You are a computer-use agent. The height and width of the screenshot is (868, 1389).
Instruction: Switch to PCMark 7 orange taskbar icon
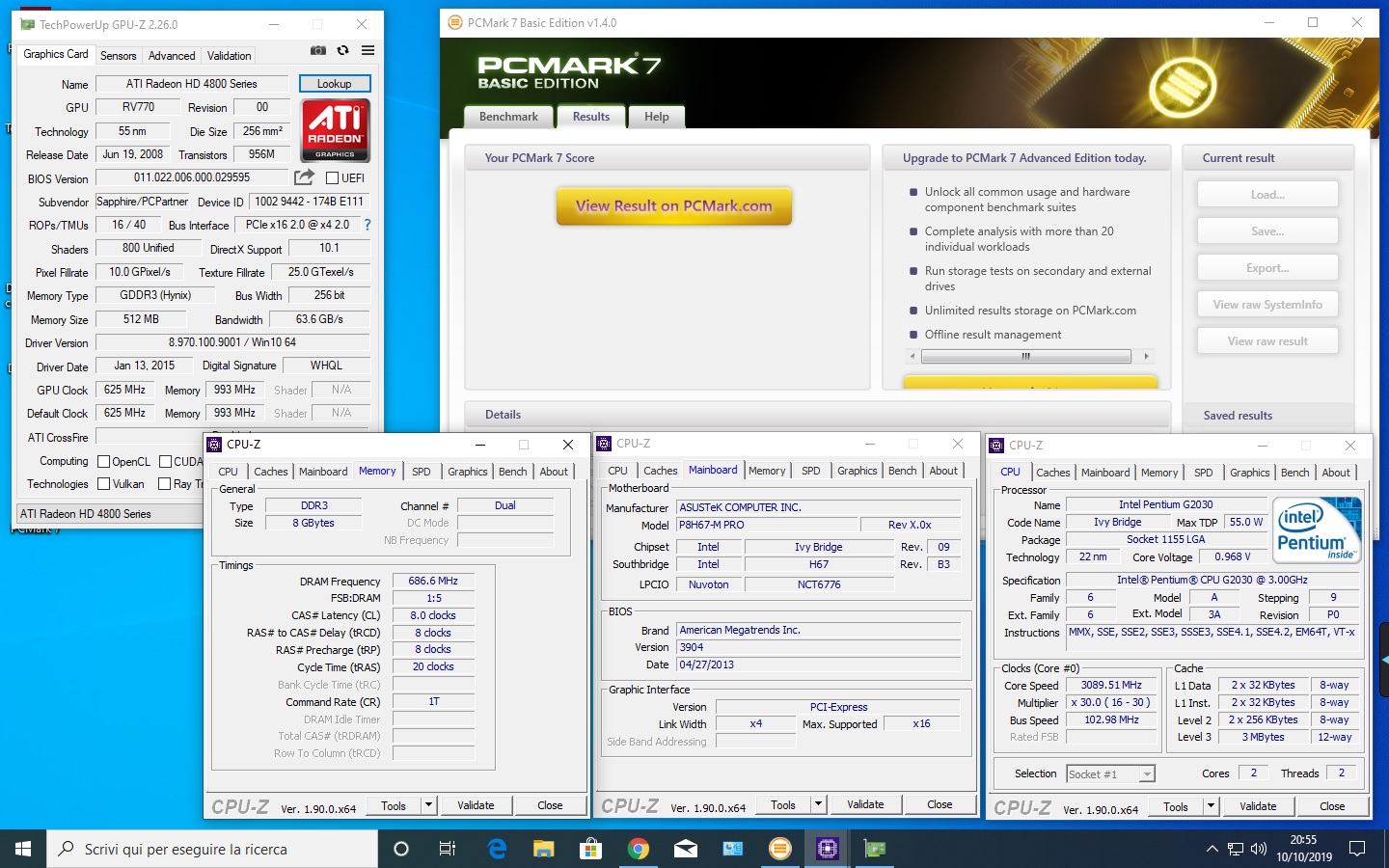click(x=780, y=849)
